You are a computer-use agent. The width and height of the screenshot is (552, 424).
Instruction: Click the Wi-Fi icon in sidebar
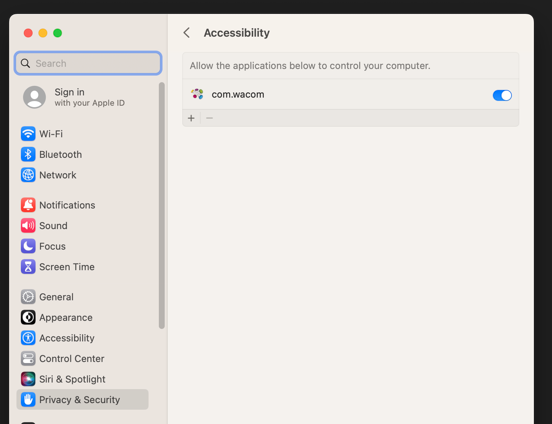[x=28, y=134]
